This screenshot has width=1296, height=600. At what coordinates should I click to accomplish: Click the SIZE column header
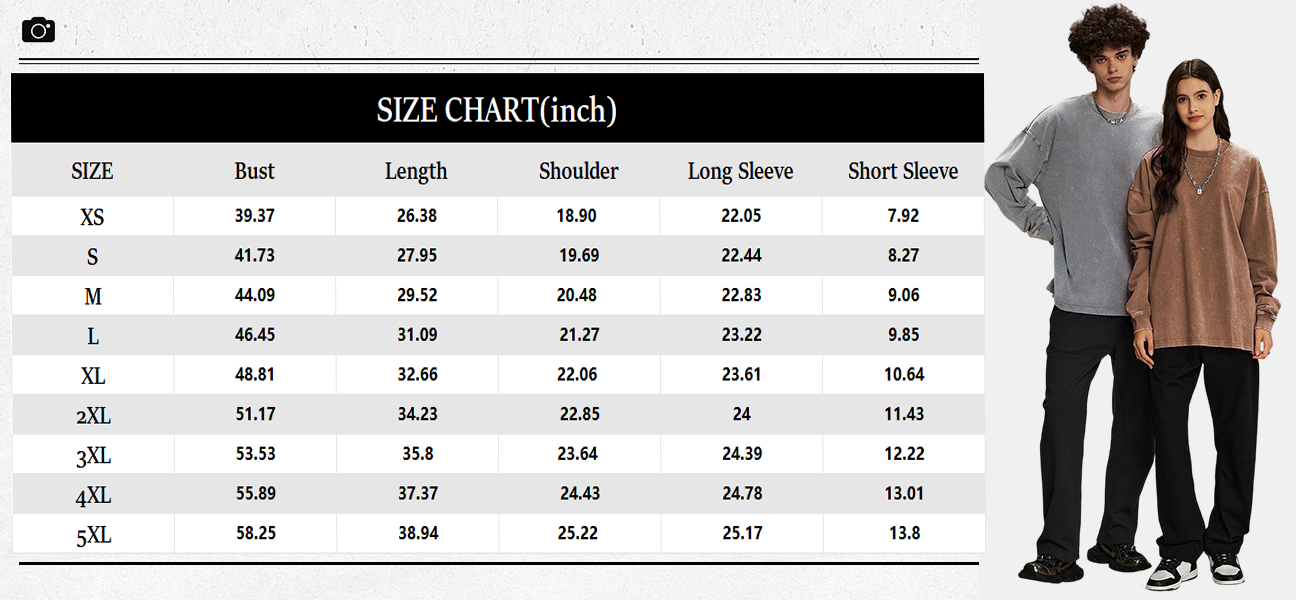pos(92,171)
